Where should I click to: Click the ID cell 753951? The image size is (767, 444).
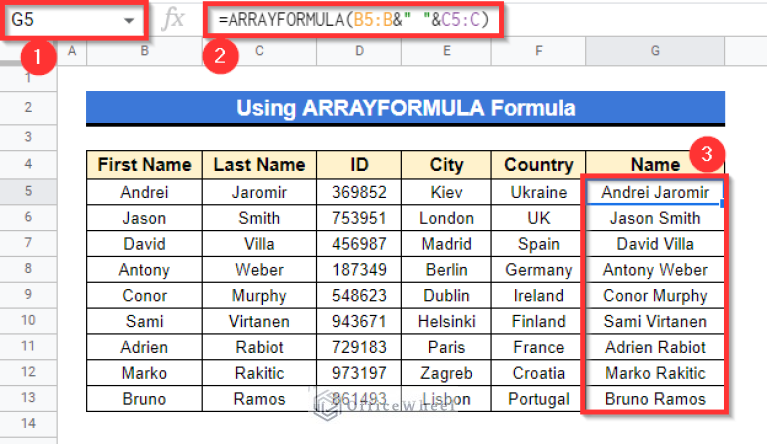point(359,218)
